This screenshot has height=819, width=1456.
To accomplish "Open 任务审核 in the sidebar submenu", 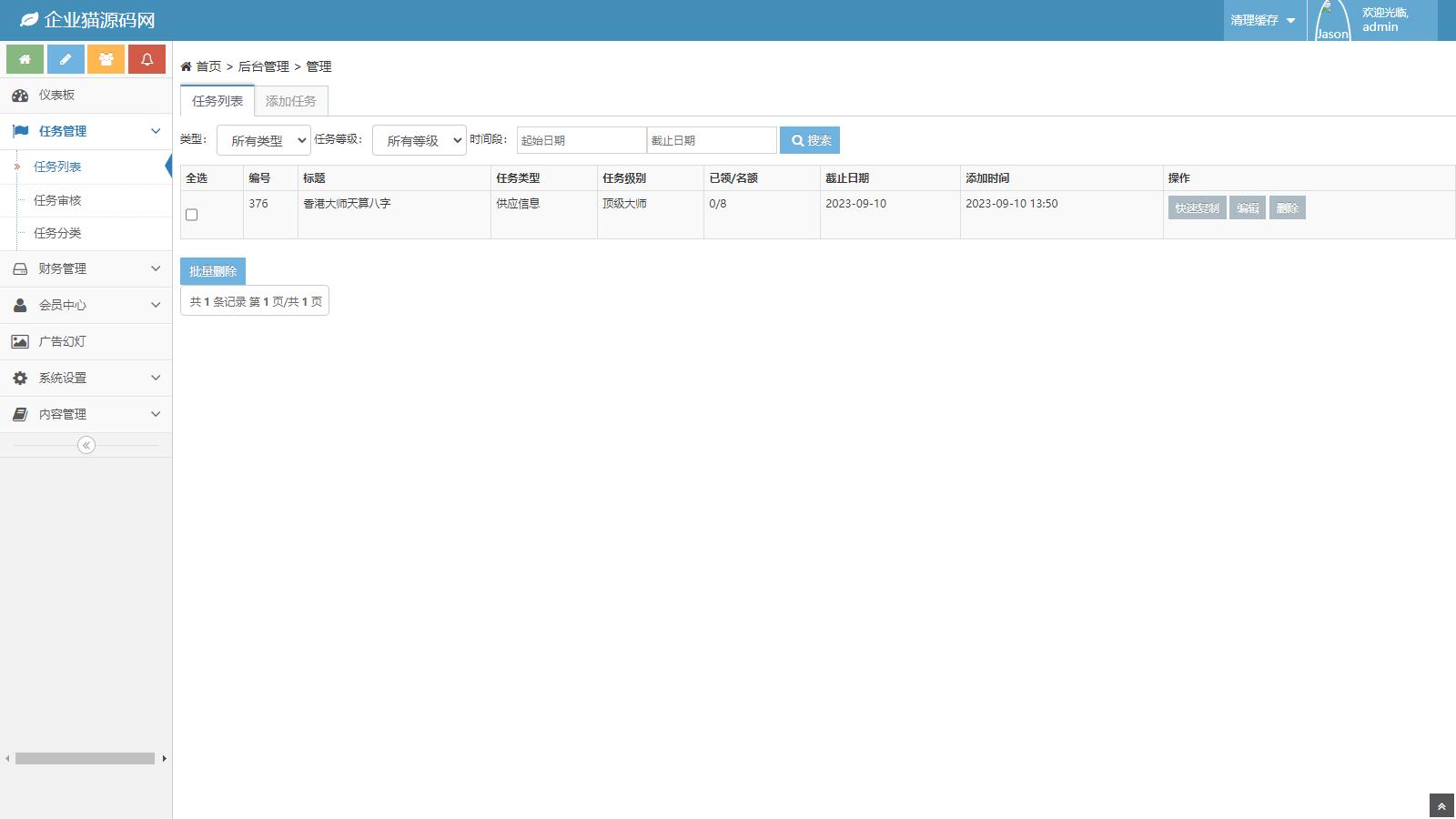I will [57, 200].
